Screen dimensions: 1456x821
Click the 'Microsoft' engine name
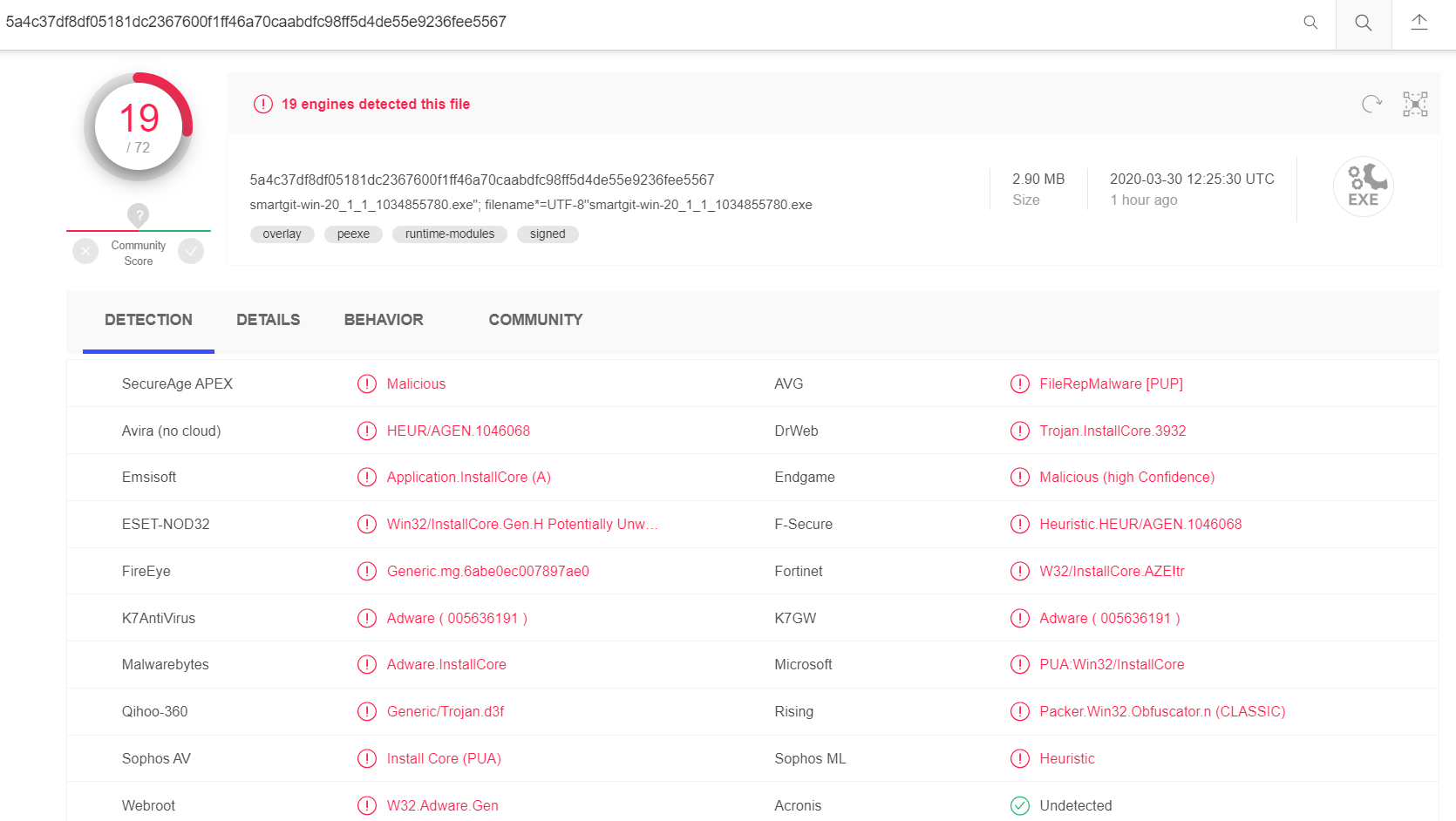point(803,664)
